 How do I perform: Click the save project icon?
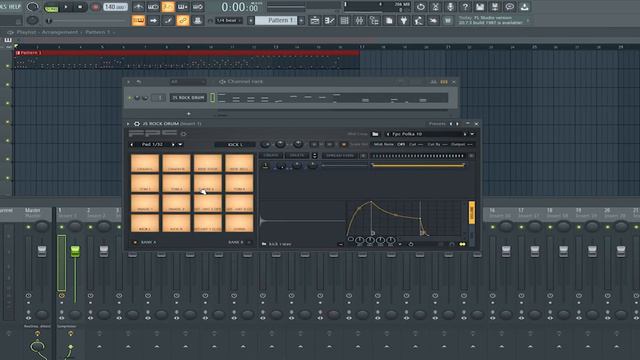click(480, 7)
